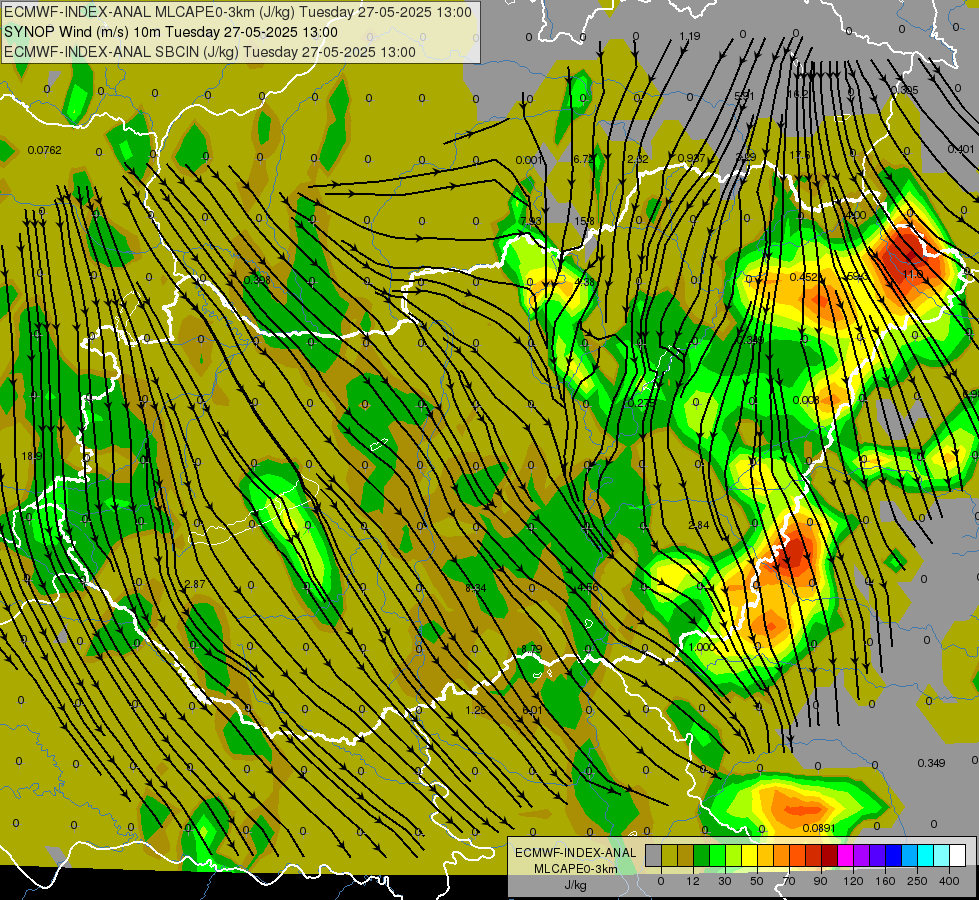Click the J/kg unit label in legend
Image resolution: width=979 pixels, height=900 pixels.
click(575, 885)
